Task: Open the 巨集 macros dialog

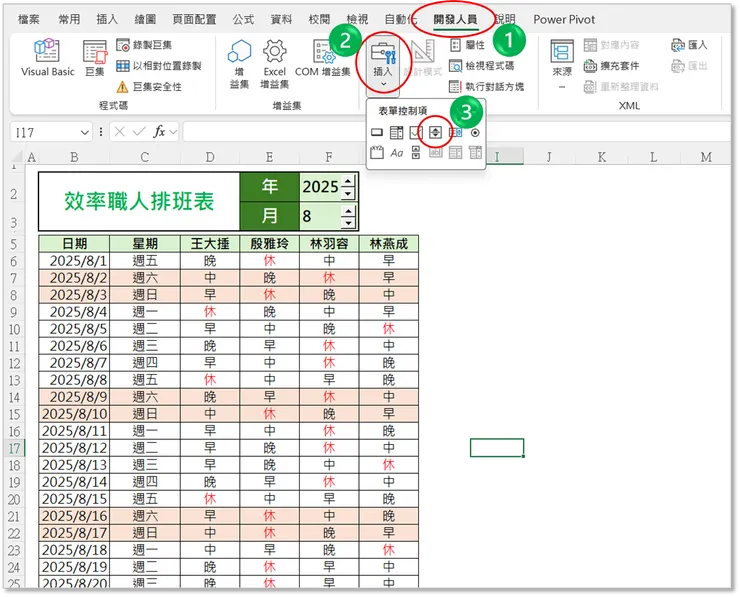Action: pyautogui.click(x=95, y=58)
